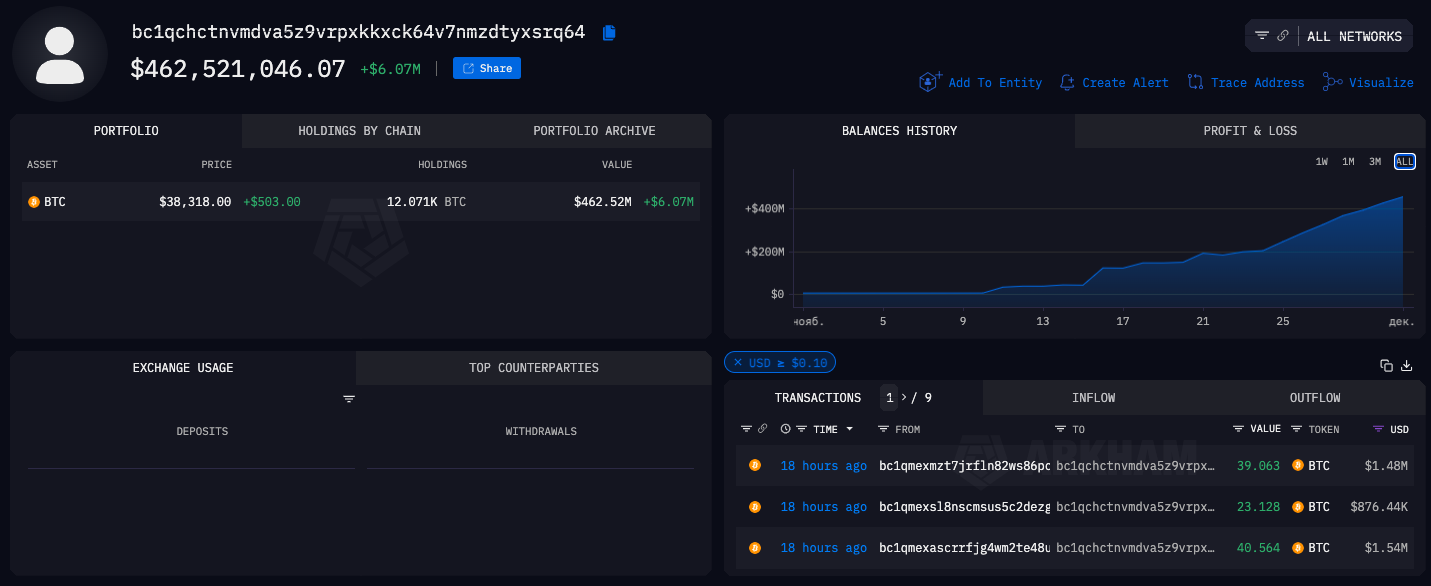Select the 1M balance history range
This screenshot has width=1431, height=586.
click(x=1348, y=162)
